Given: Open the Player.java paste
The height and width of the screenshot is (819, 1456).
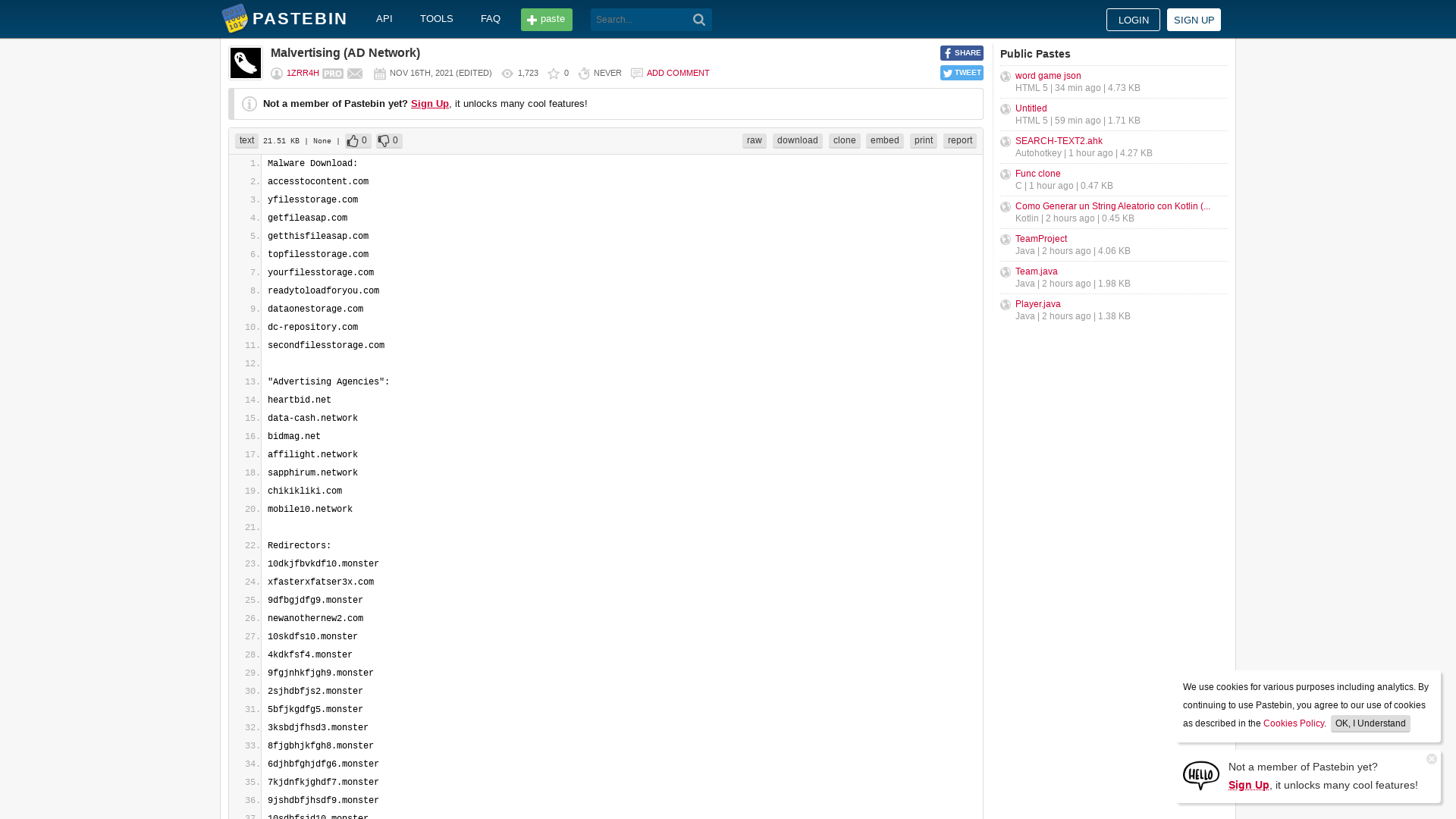Looking at the screenshot, I should [1038, 304].
